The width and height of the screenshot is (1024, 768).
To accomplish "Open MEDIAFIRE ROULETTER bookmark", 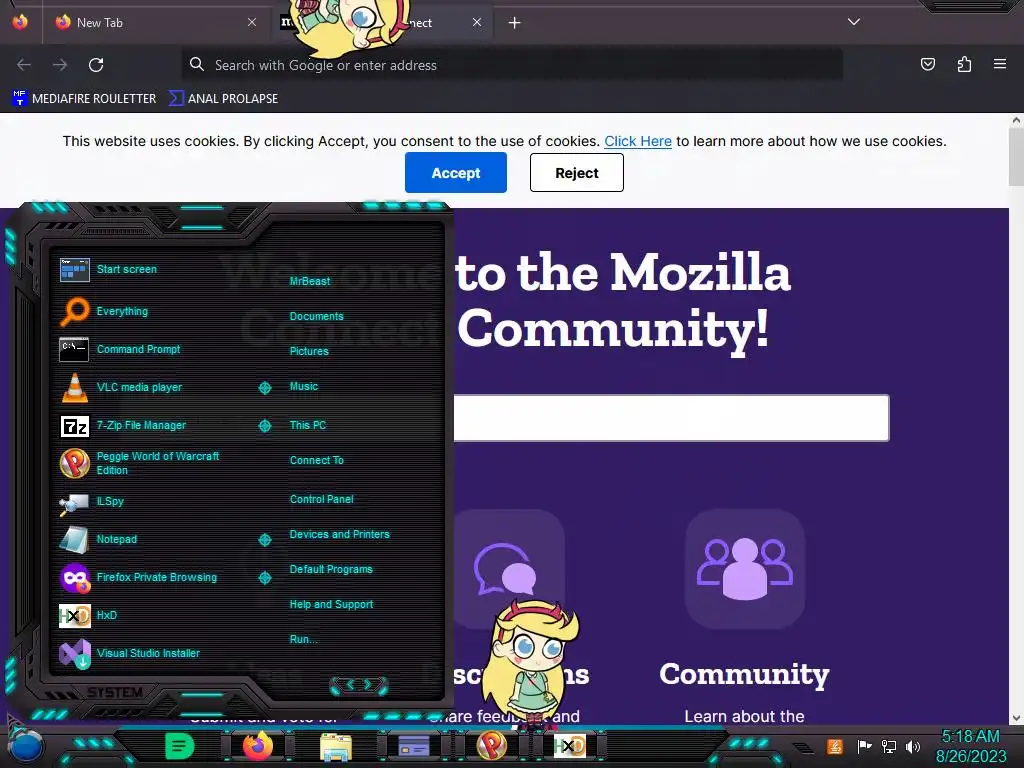I will pos(84,99).
